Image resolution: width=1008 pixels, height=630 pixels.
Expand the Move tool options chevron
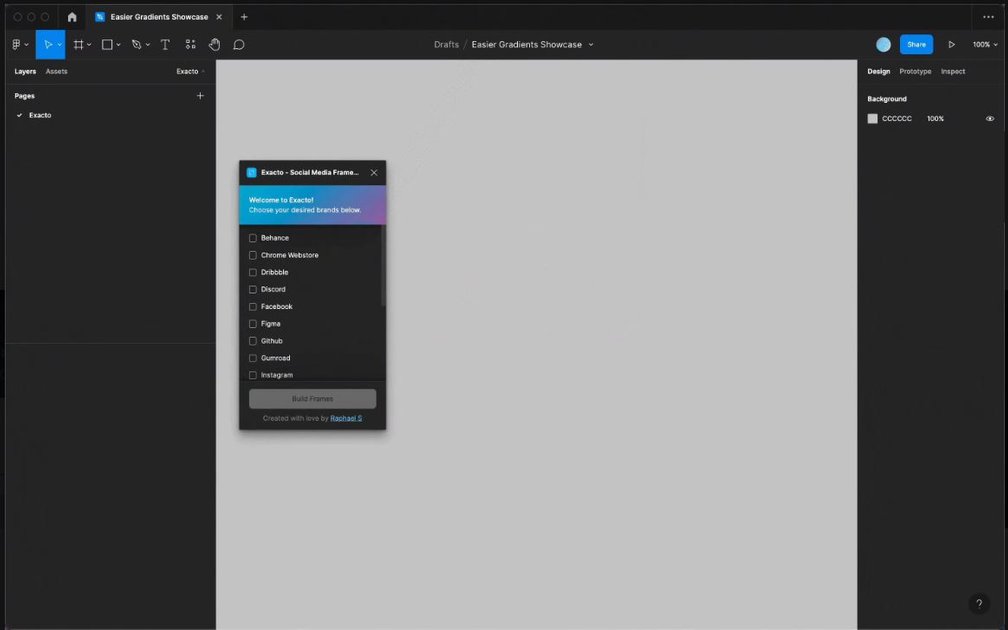tap(60, 44)
